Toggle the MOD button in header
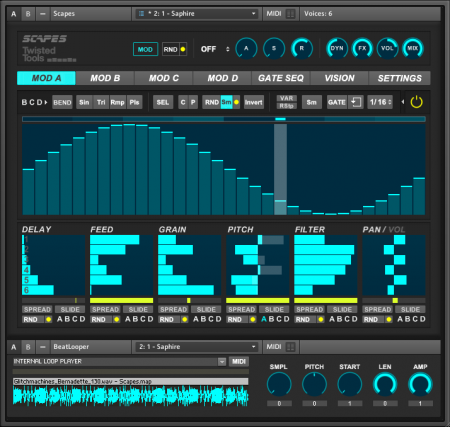The image size is (450, 427). (x=145, y=49)
